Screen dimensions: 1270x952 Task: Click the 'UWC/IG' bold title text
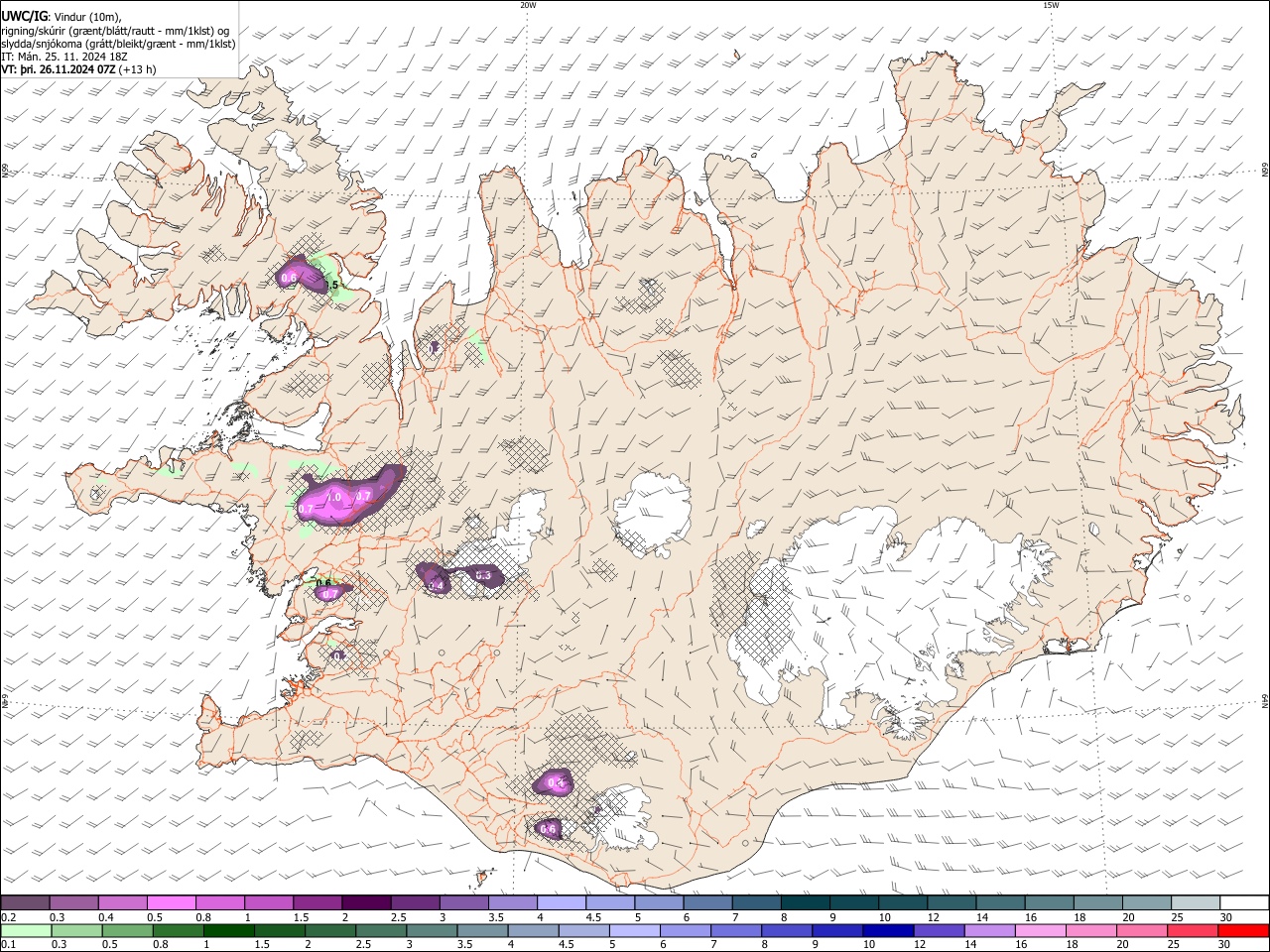click(23, 16)
